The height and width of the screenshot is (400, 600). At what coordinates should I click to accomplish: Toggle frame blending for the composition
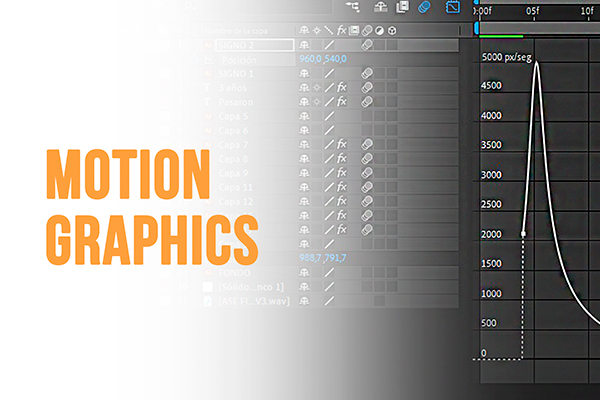click(402, 7)
